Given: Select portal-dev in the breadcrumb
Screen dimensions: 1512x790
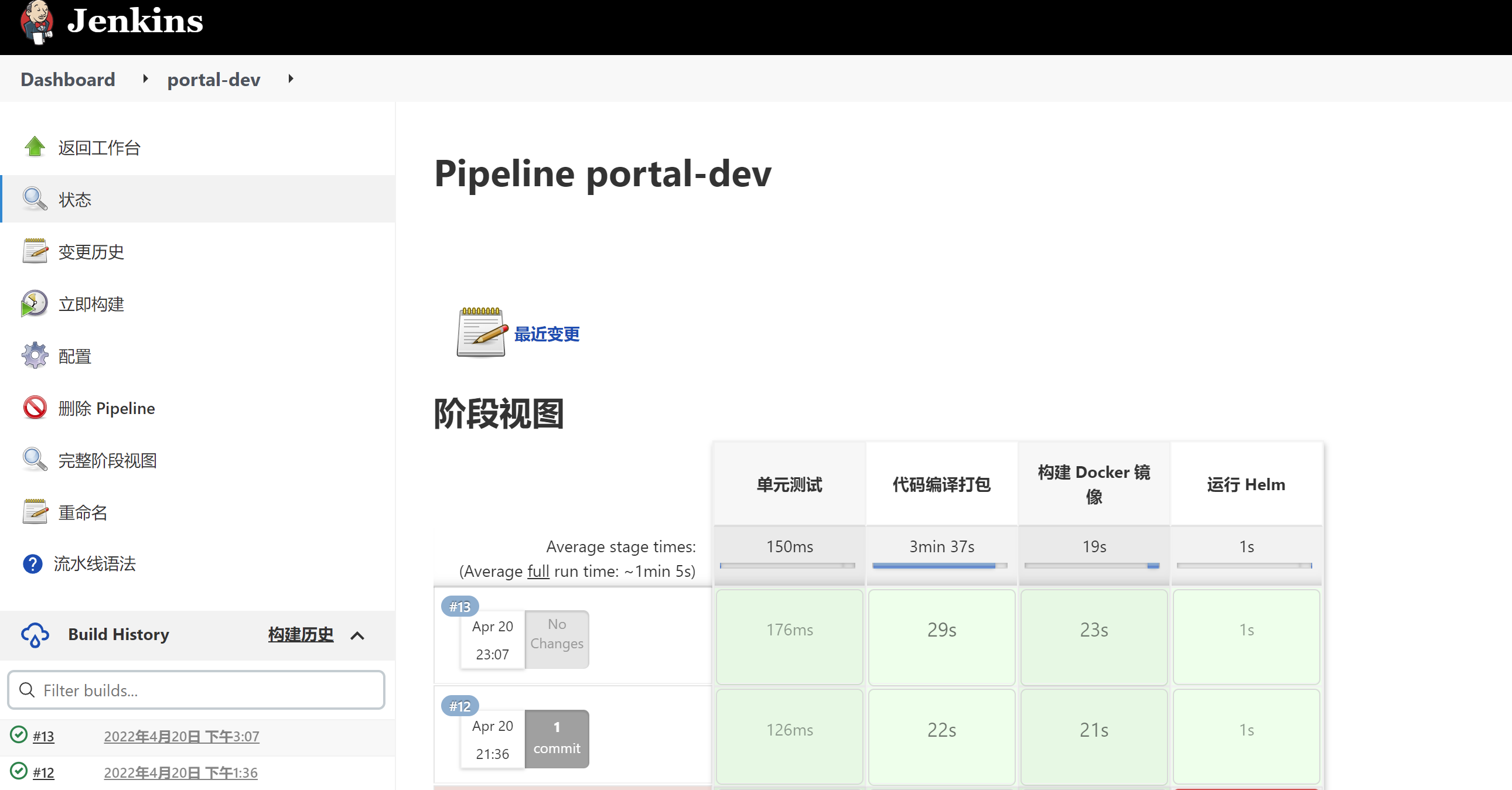Looking at the screenshot, I should 213,80.
